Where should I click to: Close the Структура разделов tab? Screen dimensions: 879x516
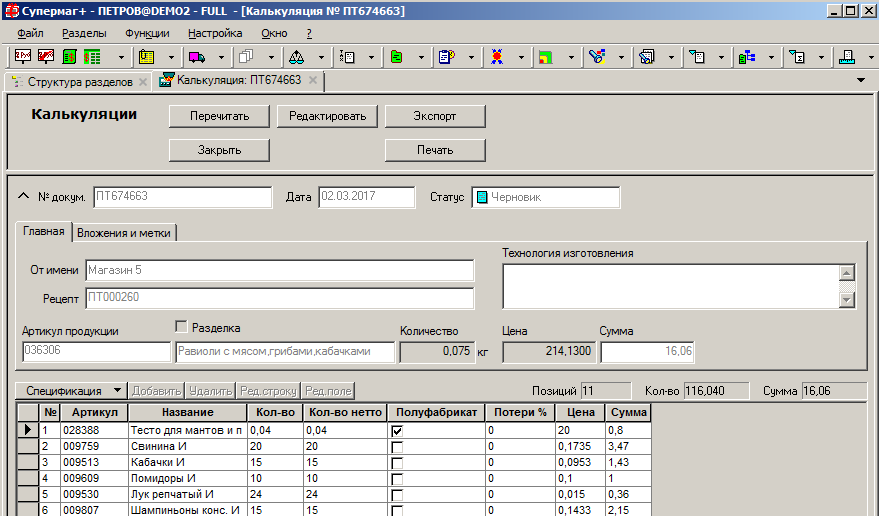point(143,82)
